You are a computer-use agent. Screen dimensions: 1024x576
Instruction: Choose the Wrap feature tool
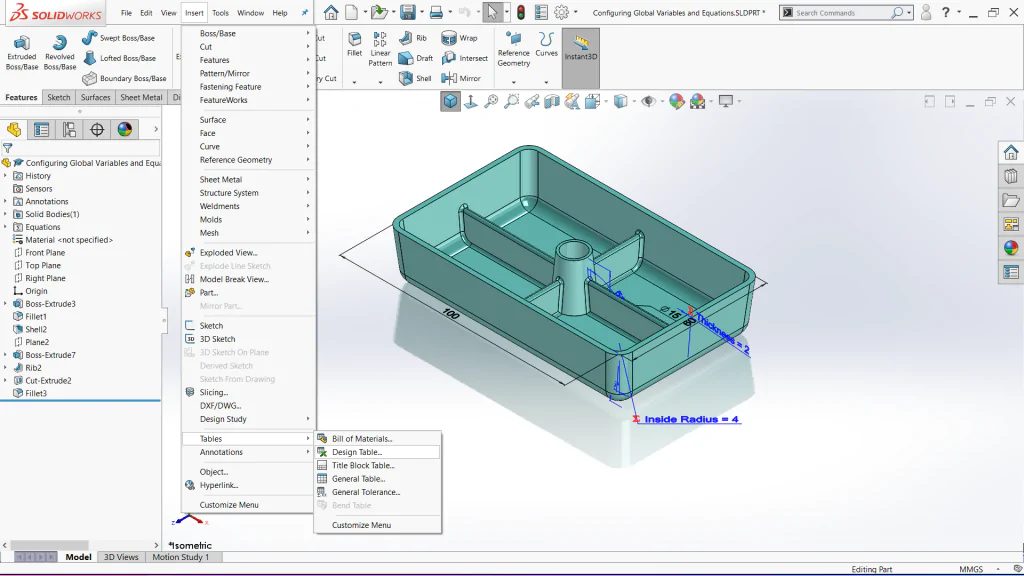459,38
